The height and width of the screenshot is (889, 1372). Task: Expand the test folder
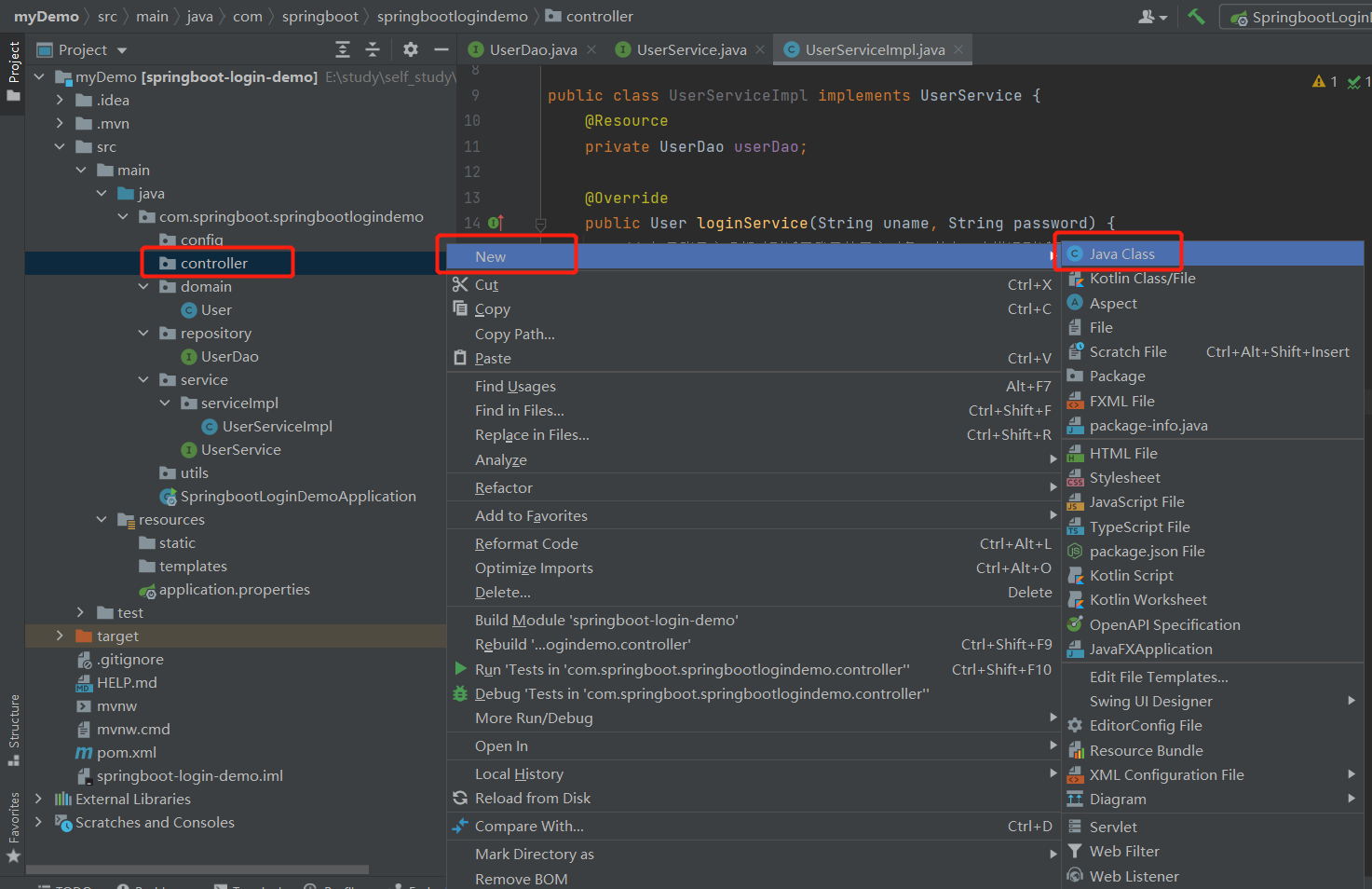point(81,612)
